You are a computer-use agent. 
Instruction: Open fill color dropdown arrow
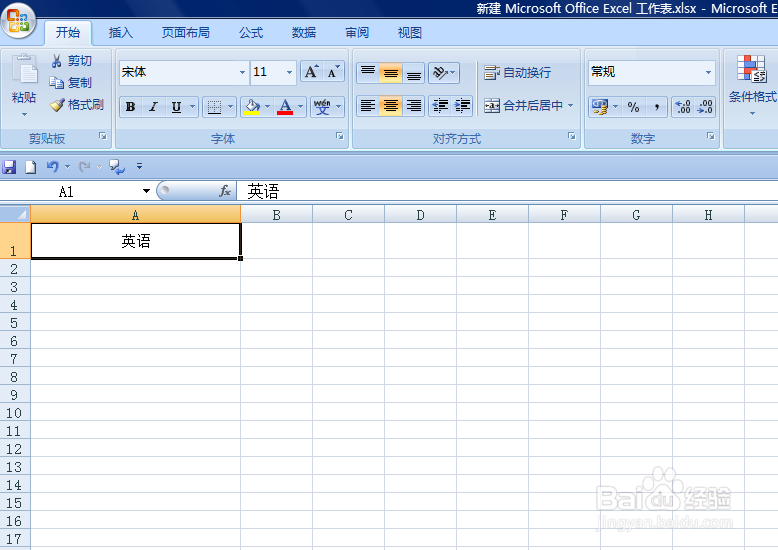(267, 107)
